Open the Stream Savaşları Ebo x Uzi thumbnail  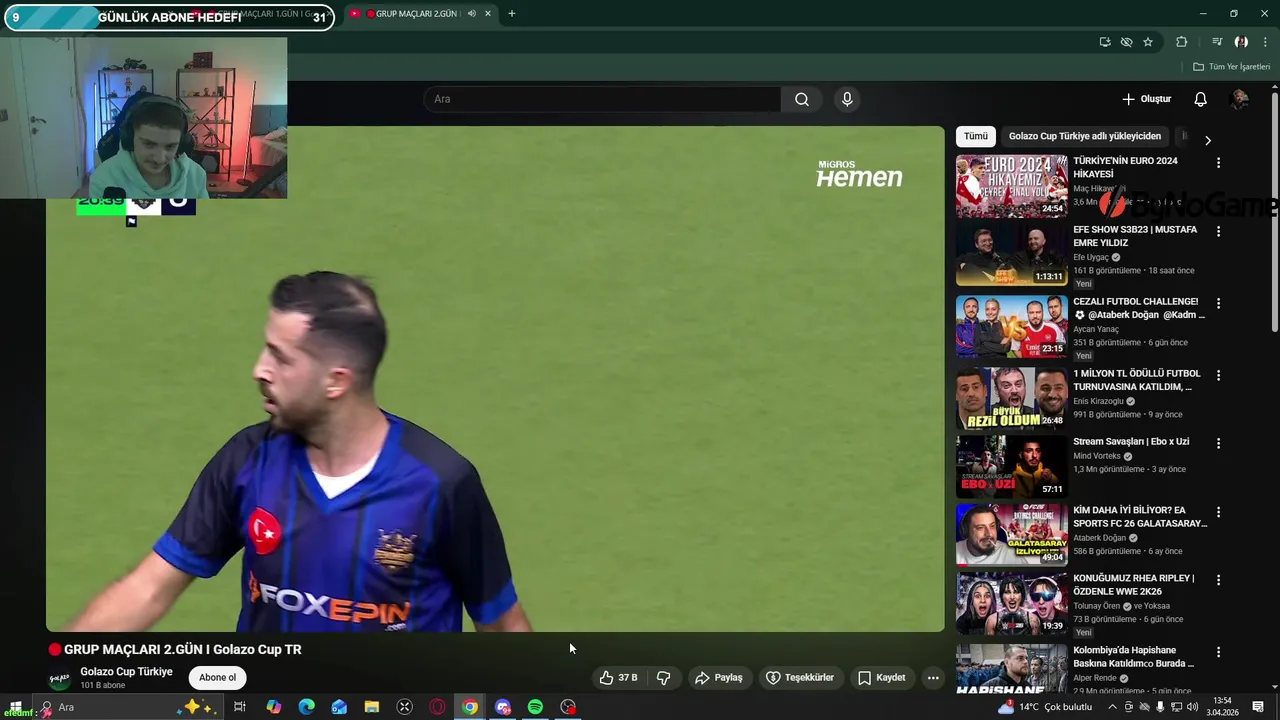point(1011,466)
